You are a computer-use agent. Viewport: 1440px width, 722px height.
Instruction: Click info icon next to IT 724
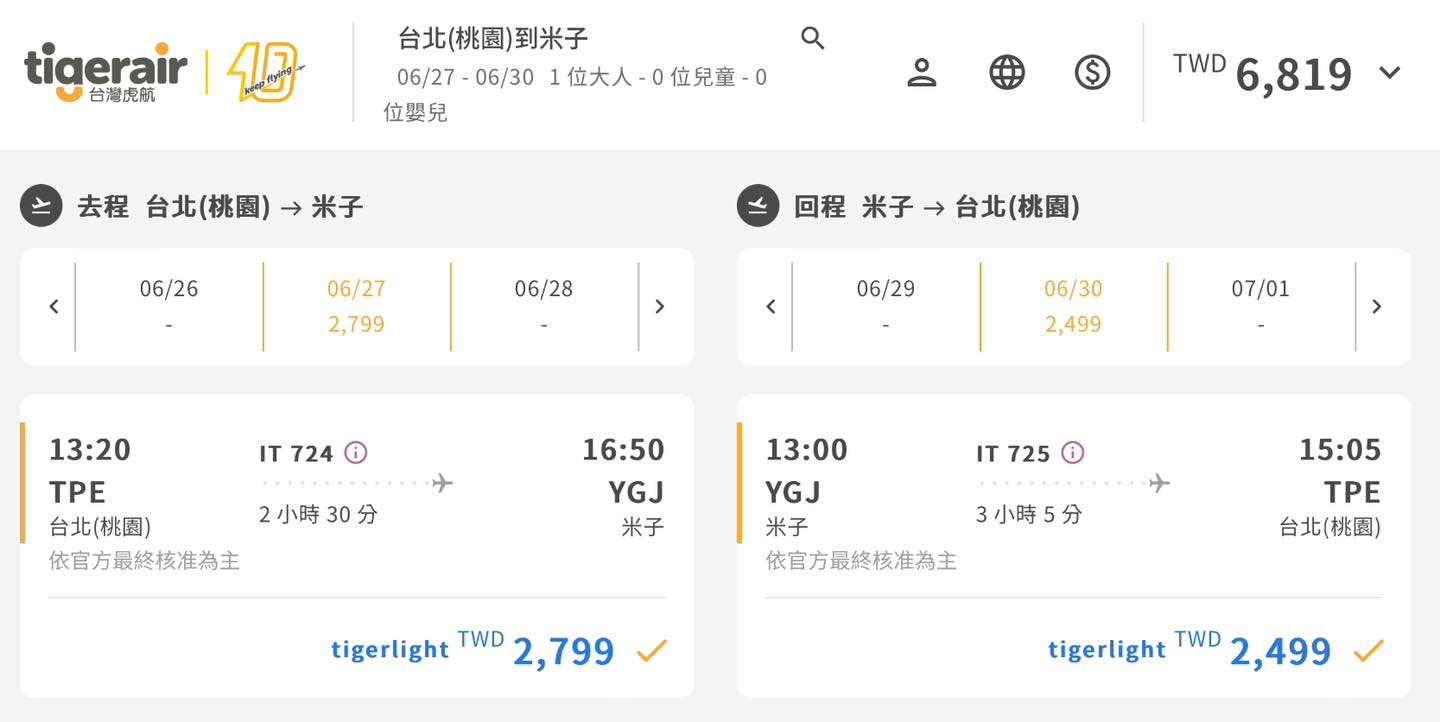click(355, 453)
